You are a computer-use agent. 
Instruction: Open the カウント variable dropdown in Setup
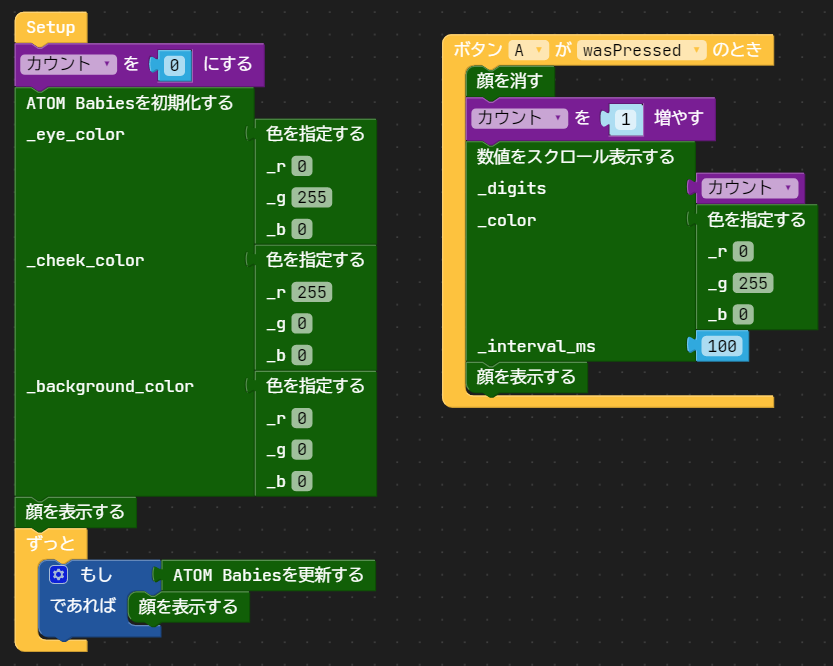68,64
